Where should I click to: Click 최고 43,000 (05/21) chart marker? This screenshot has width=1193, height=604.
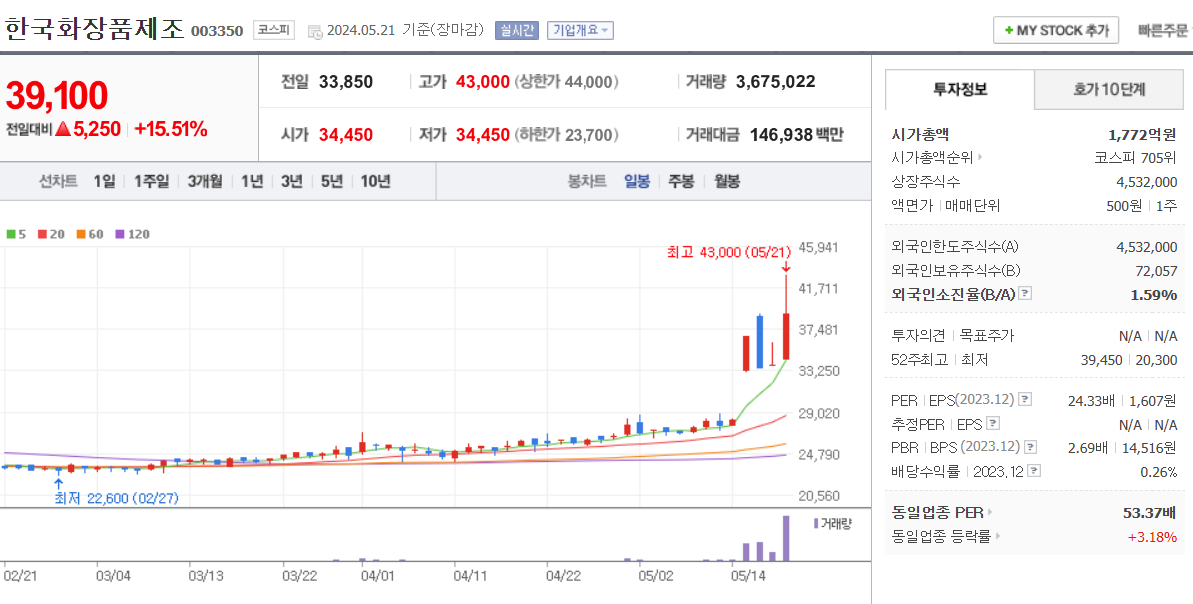728,252
